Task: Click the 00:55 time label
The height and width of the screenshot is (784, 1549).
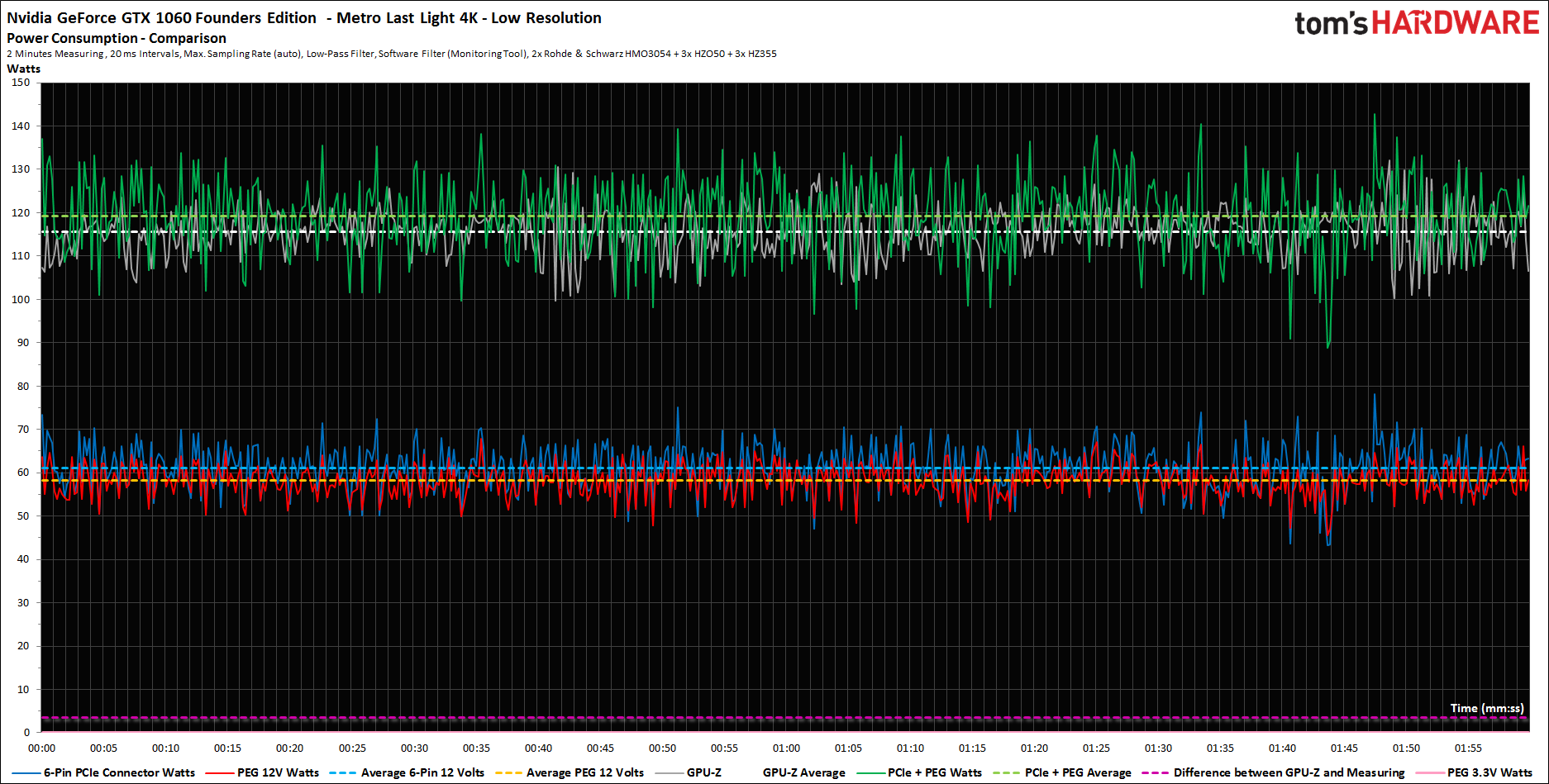Action: pyautogui.click(x=724, y=748)
